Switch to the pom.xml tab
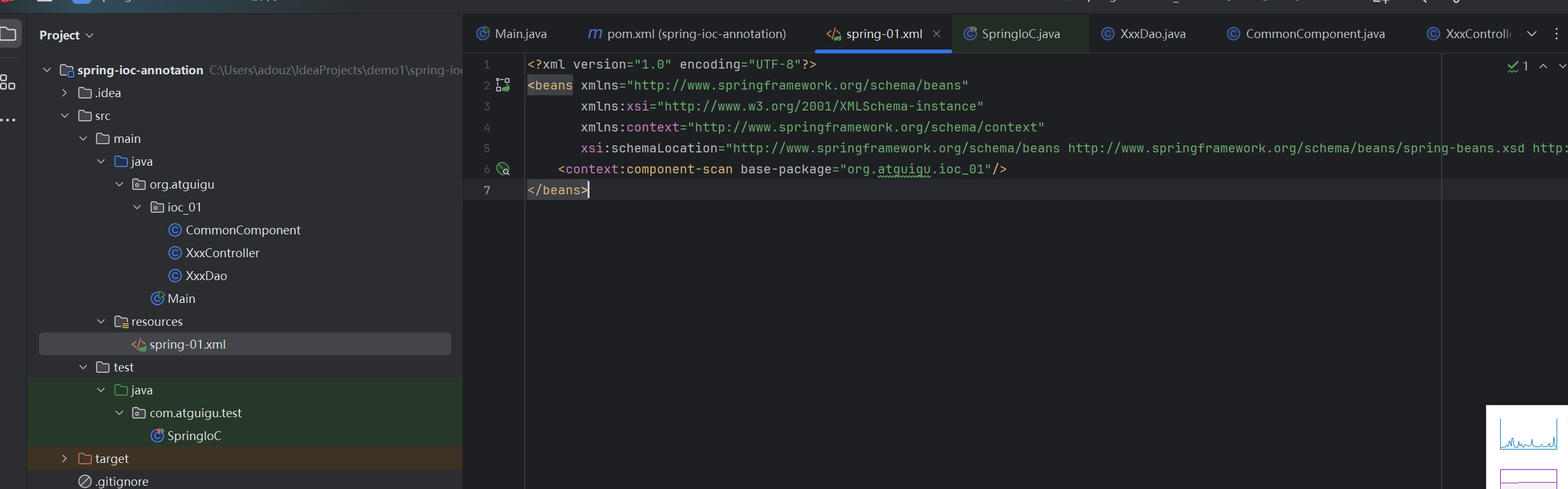The image size is (1568, 489). tap(687, 34)
